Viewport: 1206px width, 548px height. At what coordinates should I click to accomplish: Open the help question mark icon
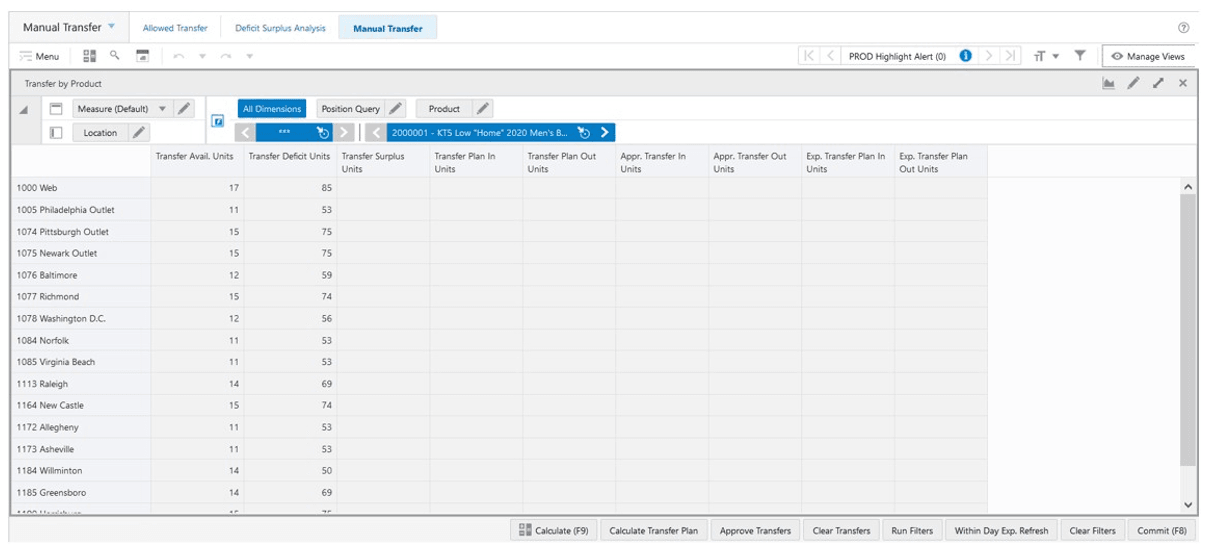(x=1184, y=28)
